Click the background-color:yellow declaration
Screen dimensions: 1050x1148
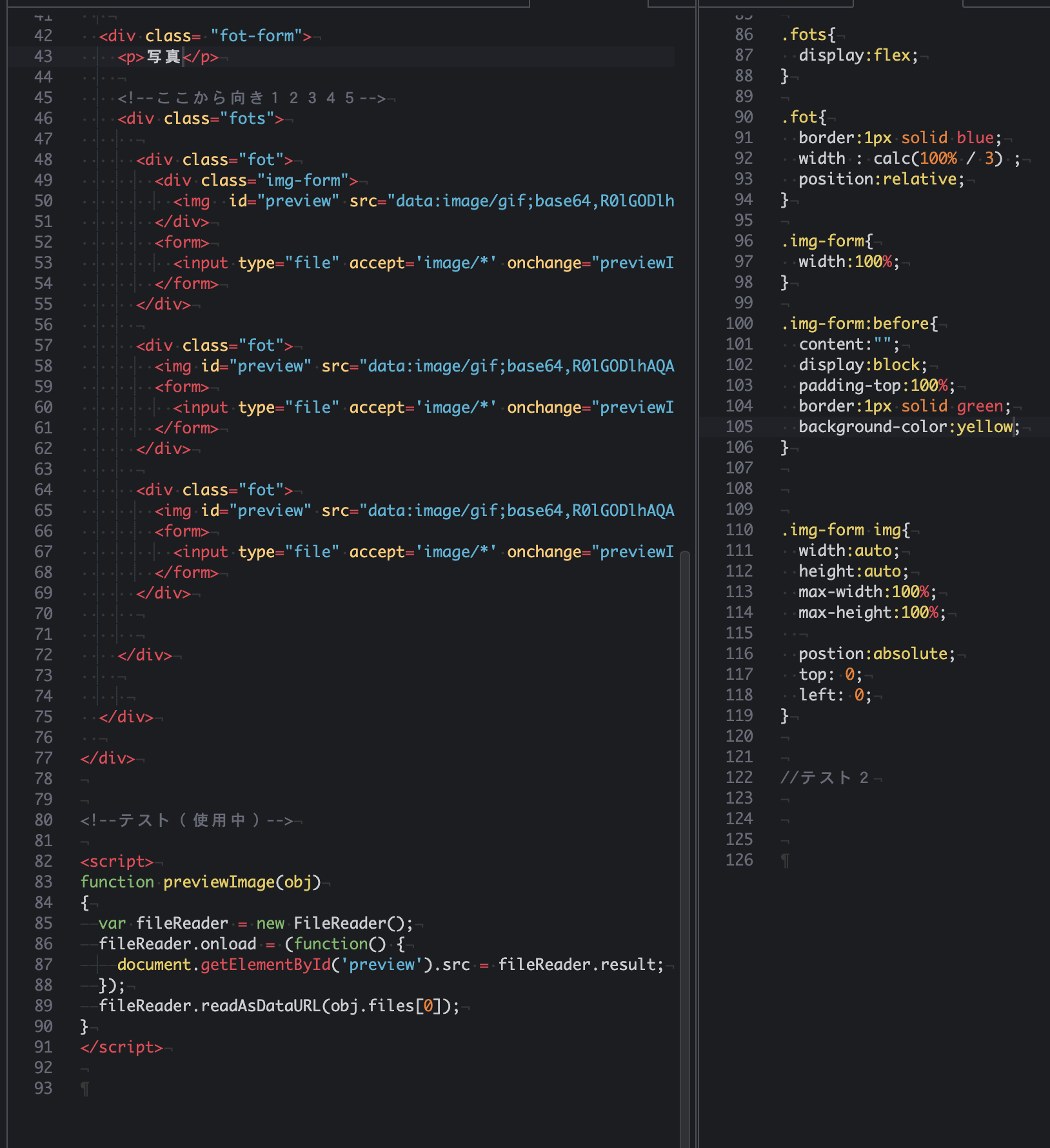point(905,427)
